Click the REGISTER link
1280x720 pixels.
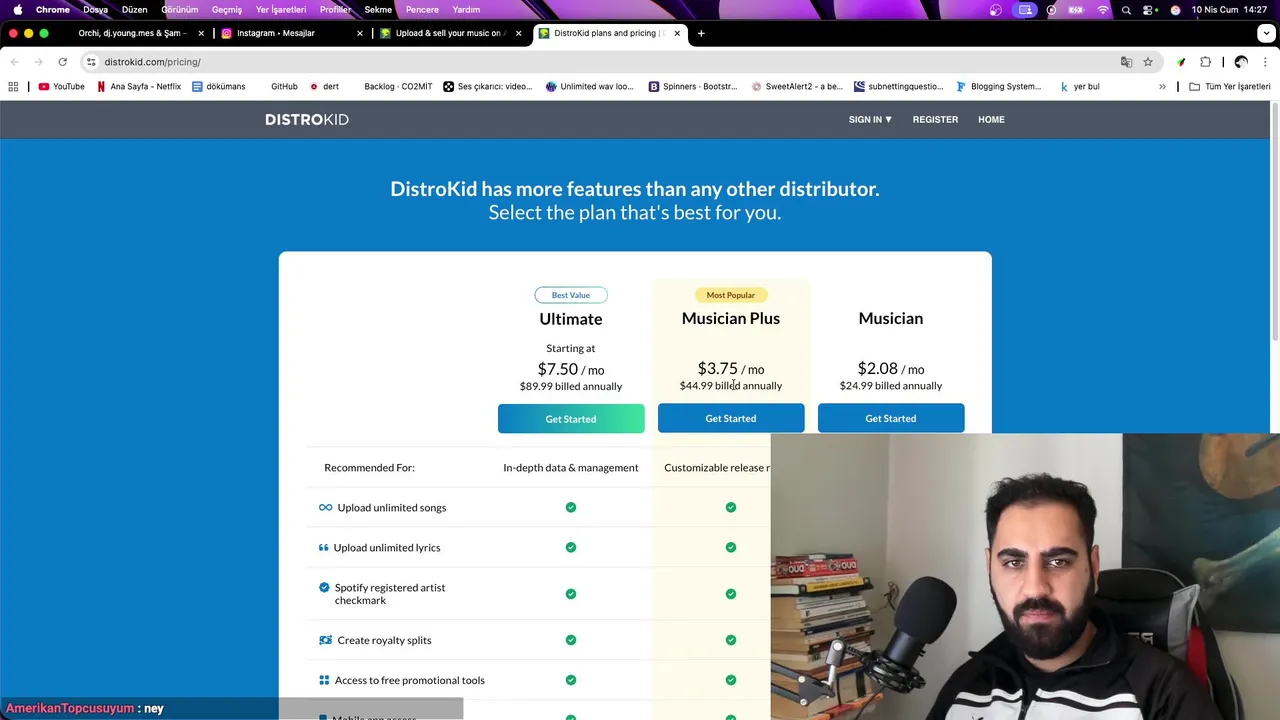pyautogui.click(x=935, y=119)
